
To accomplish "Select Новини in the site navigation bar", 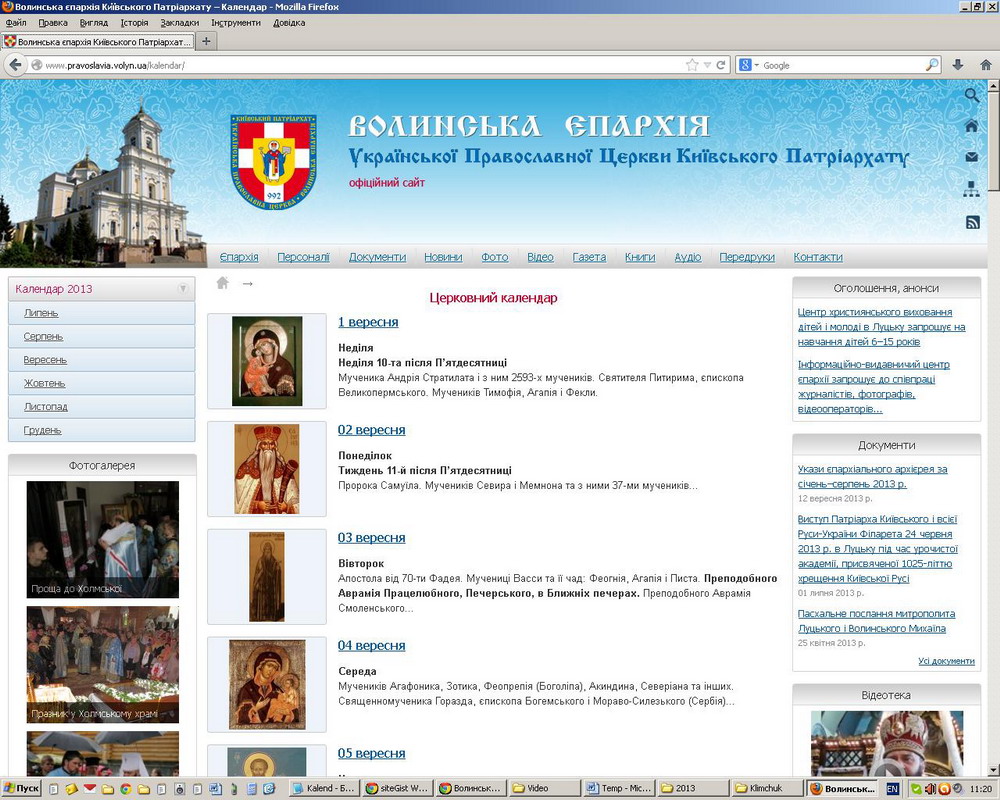I will 443,257.
